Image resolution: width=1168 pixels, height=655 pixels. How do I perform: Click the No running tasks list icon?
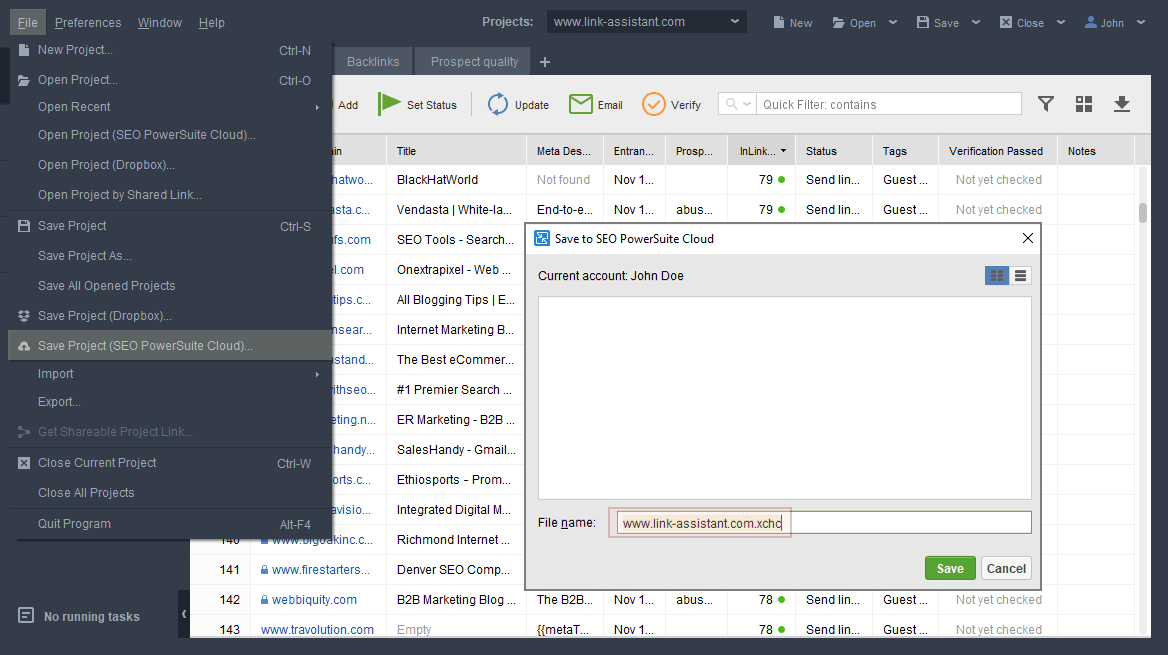point(26,616)
